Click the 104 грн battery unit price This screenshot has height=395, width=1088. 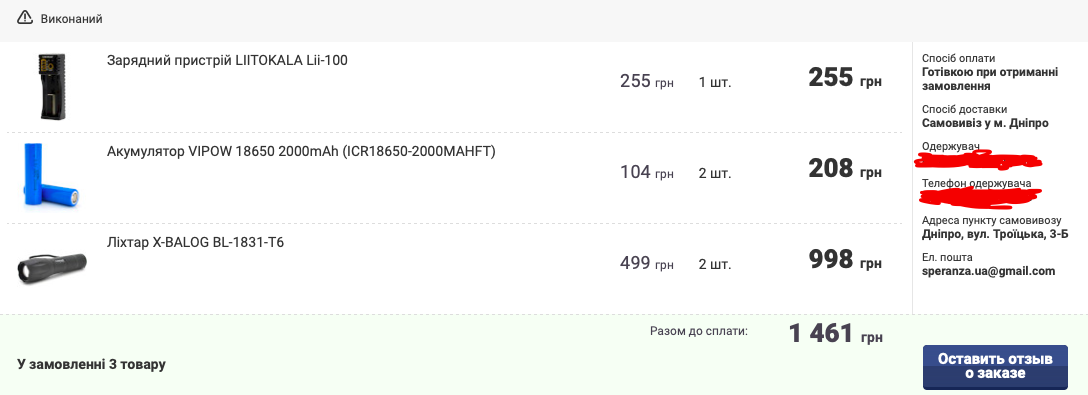[x=647, y=172]
